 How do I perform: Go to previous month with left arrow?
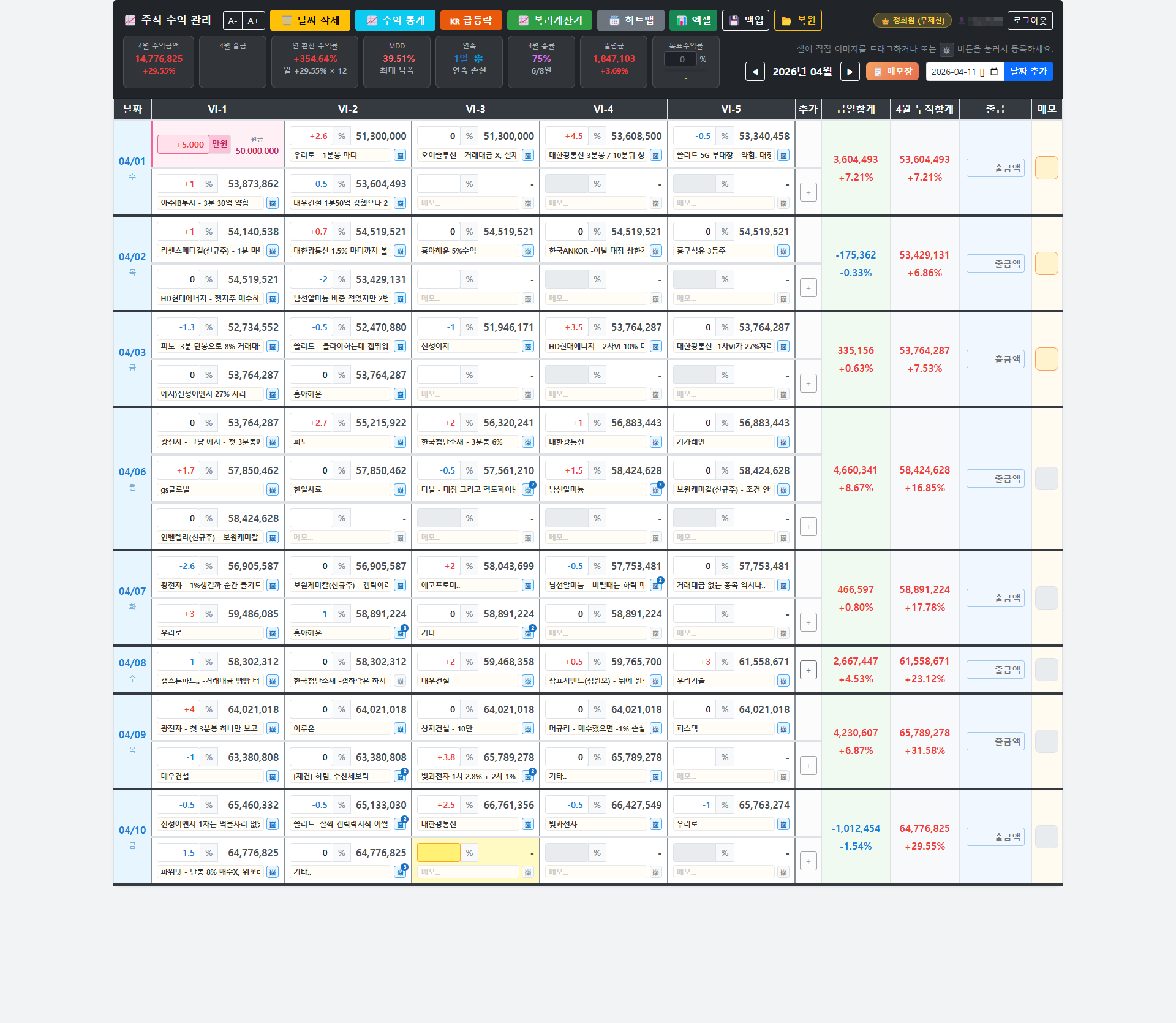click(755, 72)
